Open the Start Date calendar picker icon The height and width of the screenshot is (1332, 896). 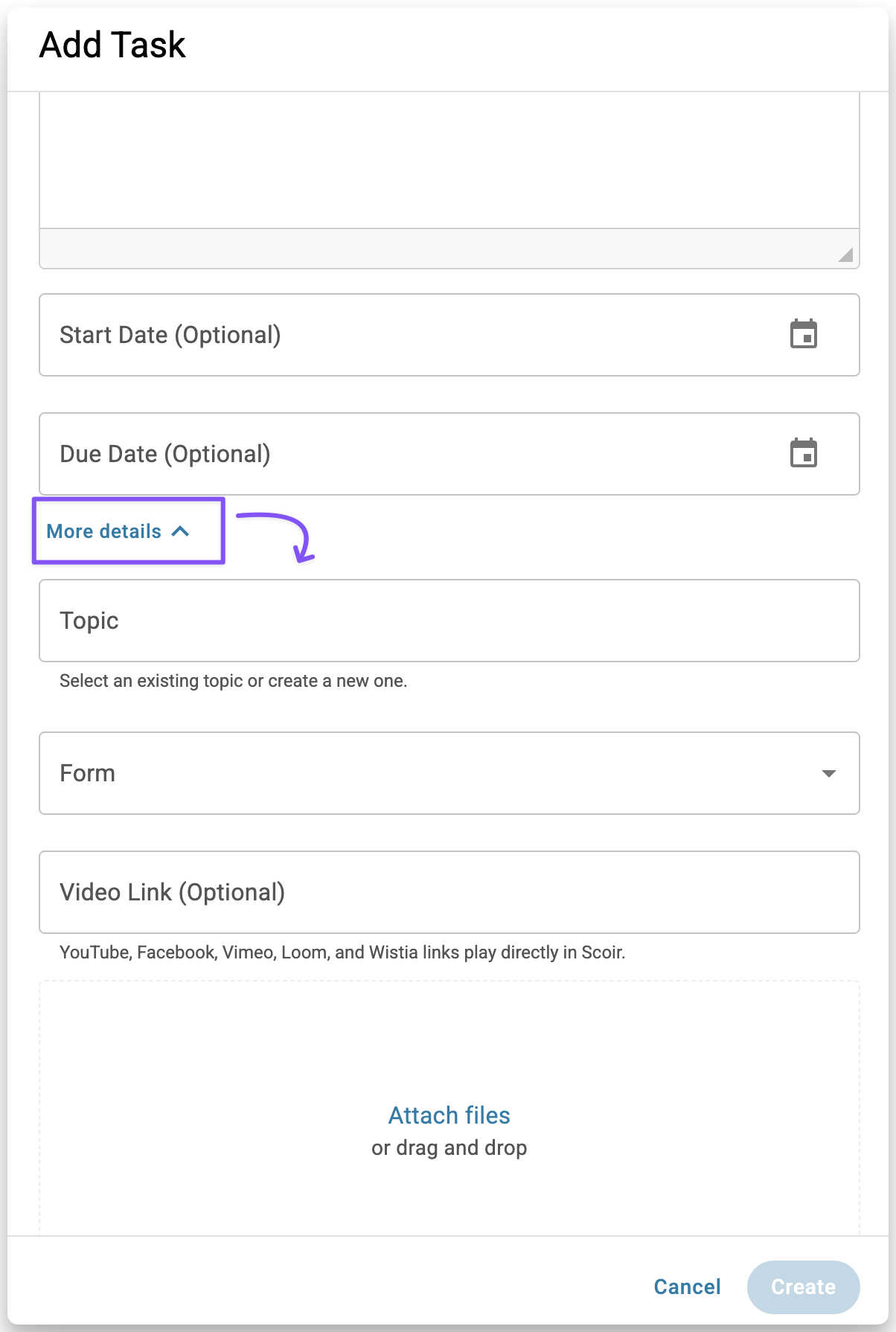[803, 334]
